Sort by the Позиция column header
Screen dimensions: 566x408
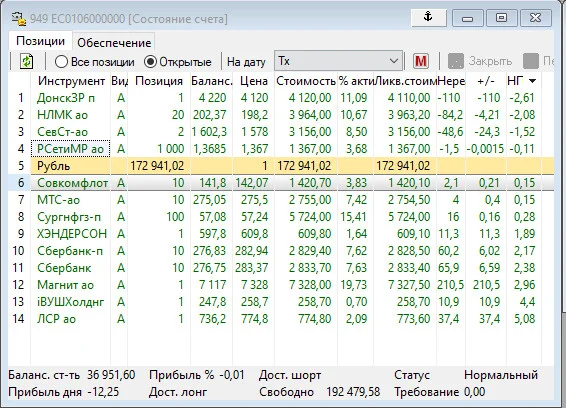point(159,81)
